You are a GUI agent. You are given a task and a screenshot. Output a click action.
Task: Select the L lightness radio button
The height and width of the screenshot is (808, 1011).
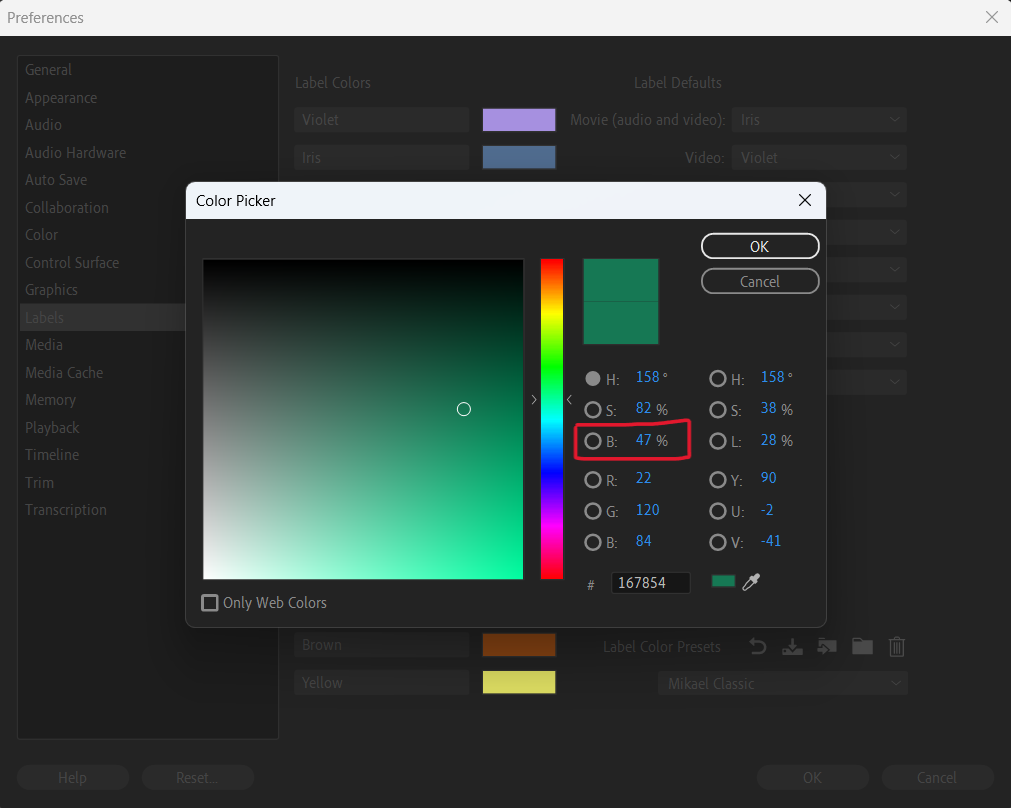coord(719,441)
